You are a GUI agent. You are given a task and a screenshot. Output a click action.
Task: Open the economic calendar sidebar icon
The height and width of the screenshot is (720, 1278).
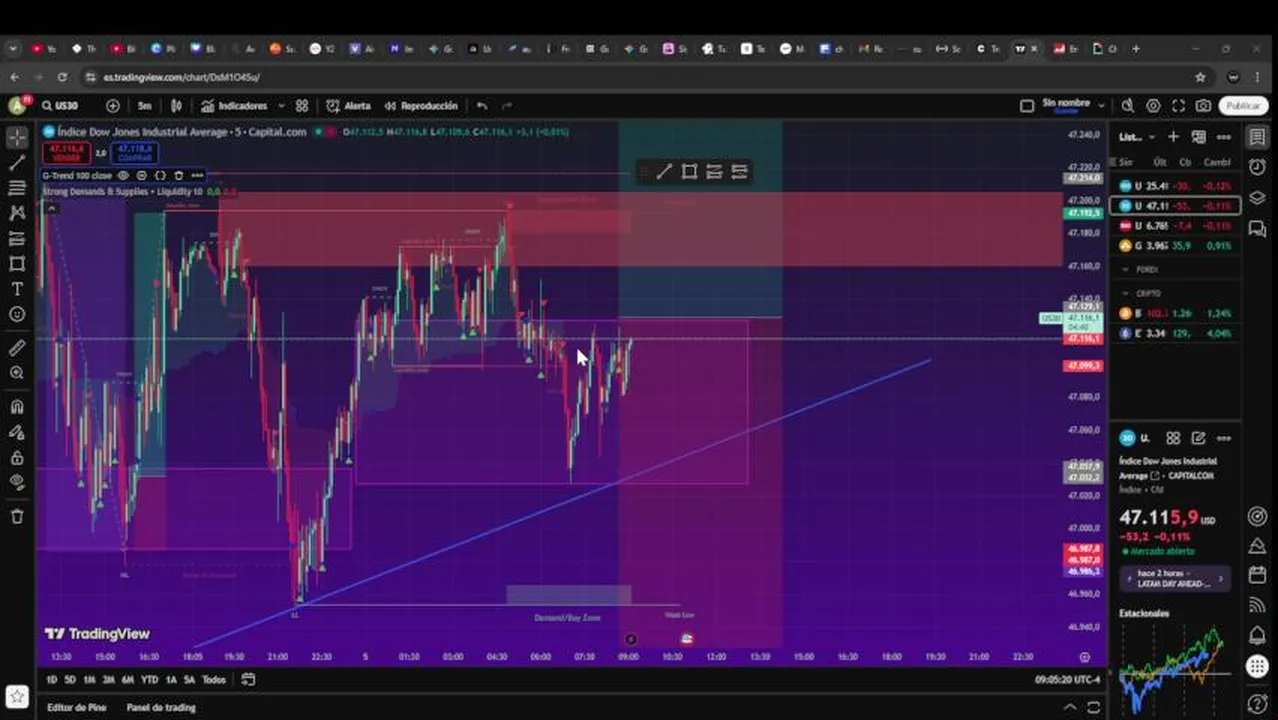[1257, 575]
